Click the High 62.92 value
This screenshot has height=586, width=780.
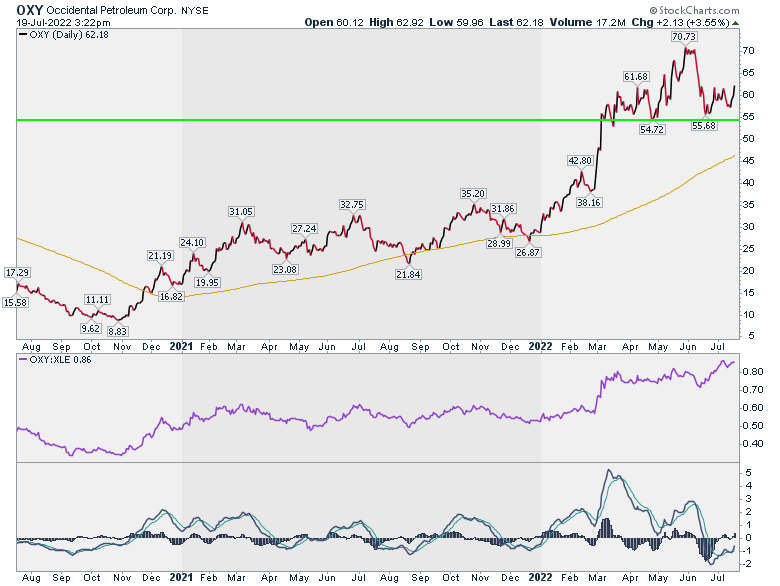[x=396, y=22]
